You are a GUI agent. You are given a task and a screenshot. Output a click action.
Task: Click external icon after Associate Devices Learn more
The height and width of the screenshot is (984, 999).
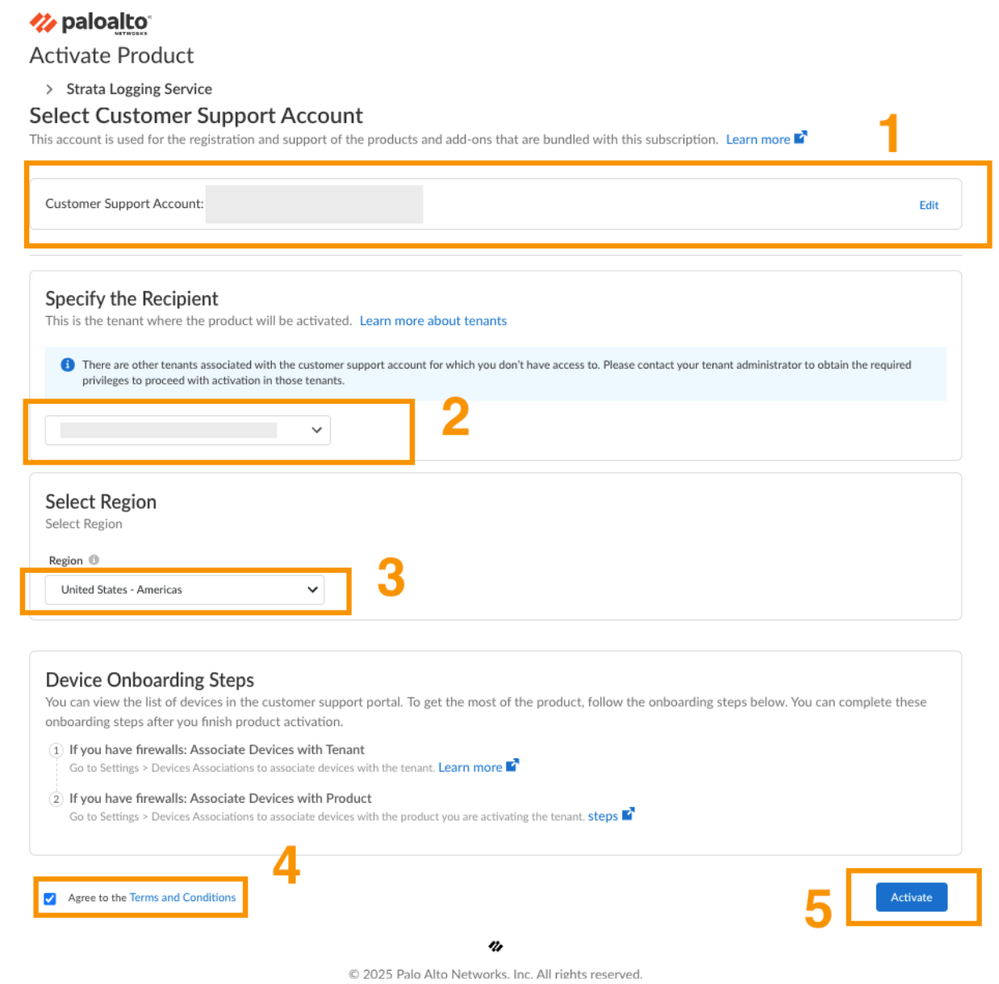point(512,766)
